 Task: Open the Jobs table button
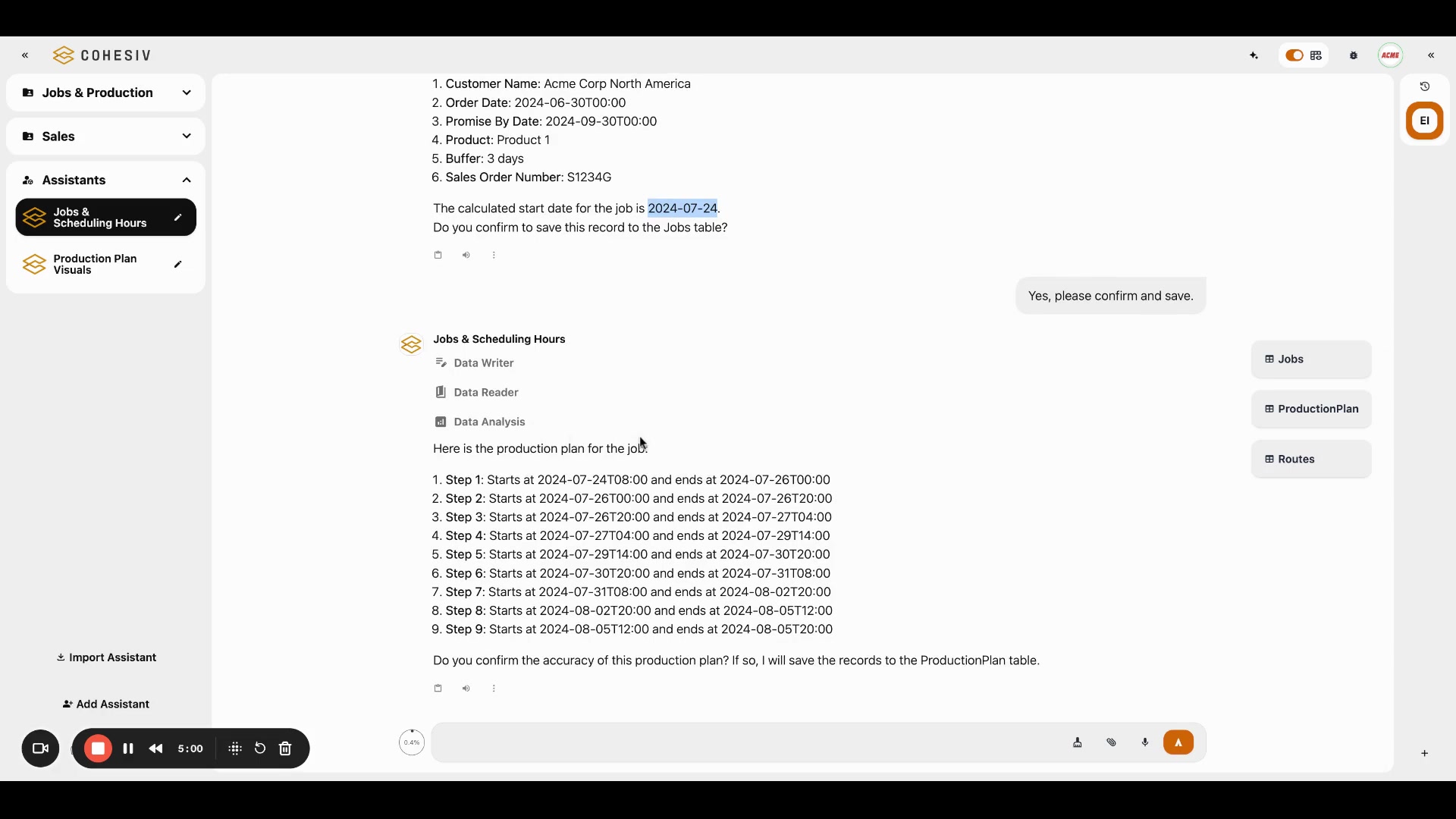click(x=1311, y=359)
